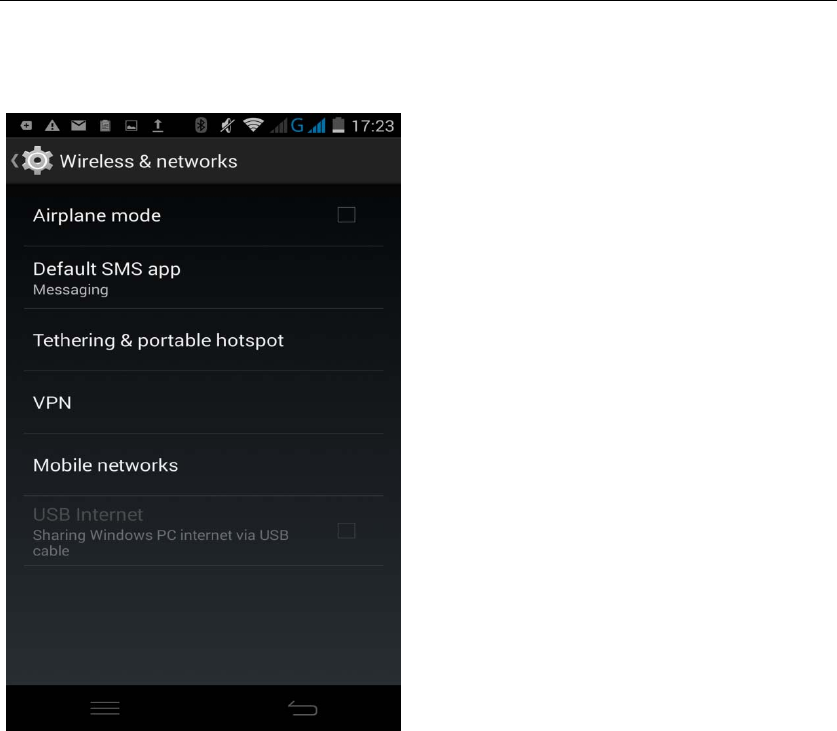This screenshot has height=731, width=837.
Task: Tap the hardware menu navigation button
Action: point(105,708)
